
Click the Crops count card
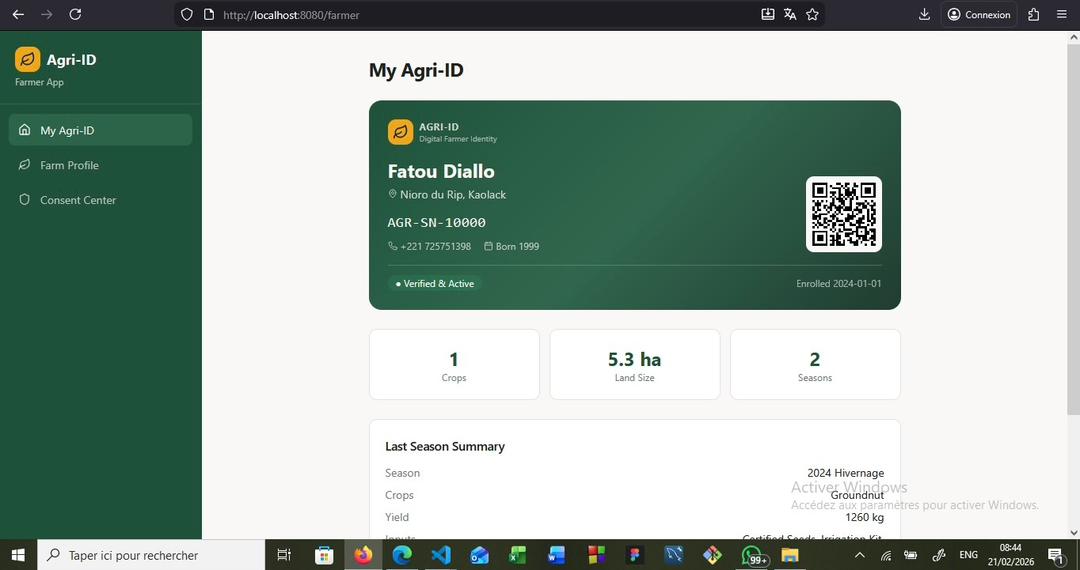pos(454,364)
